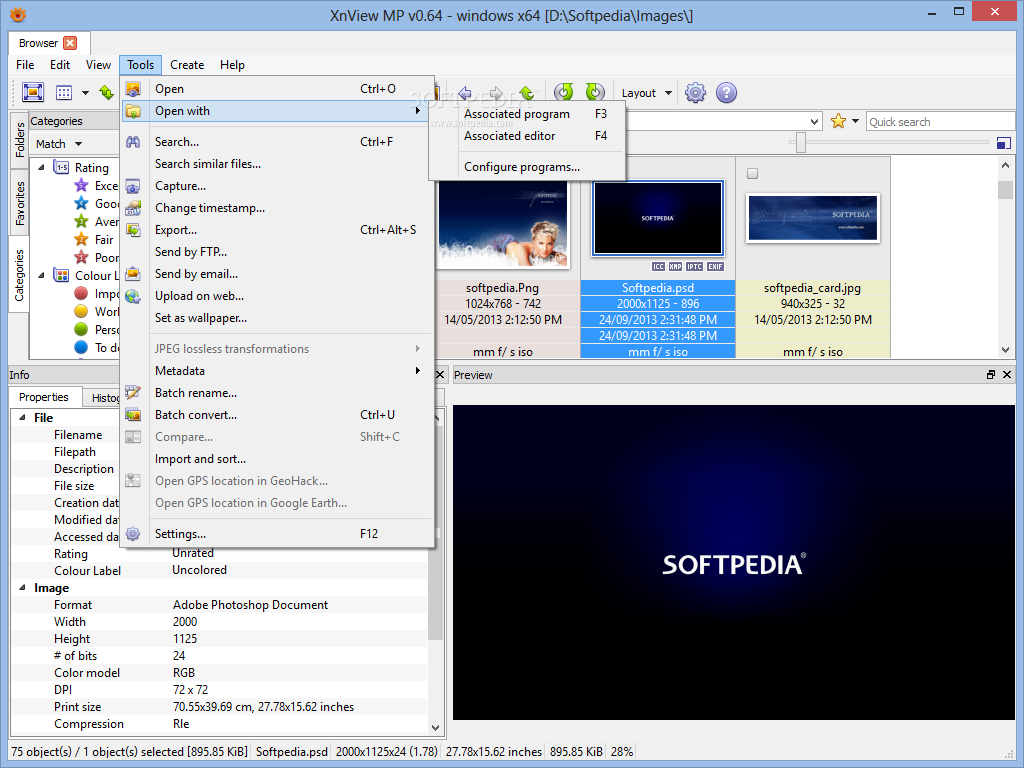Open settings via the gear toolbar icon
Viewport: 1024px width, 768px height.
[x=696, y=93]
